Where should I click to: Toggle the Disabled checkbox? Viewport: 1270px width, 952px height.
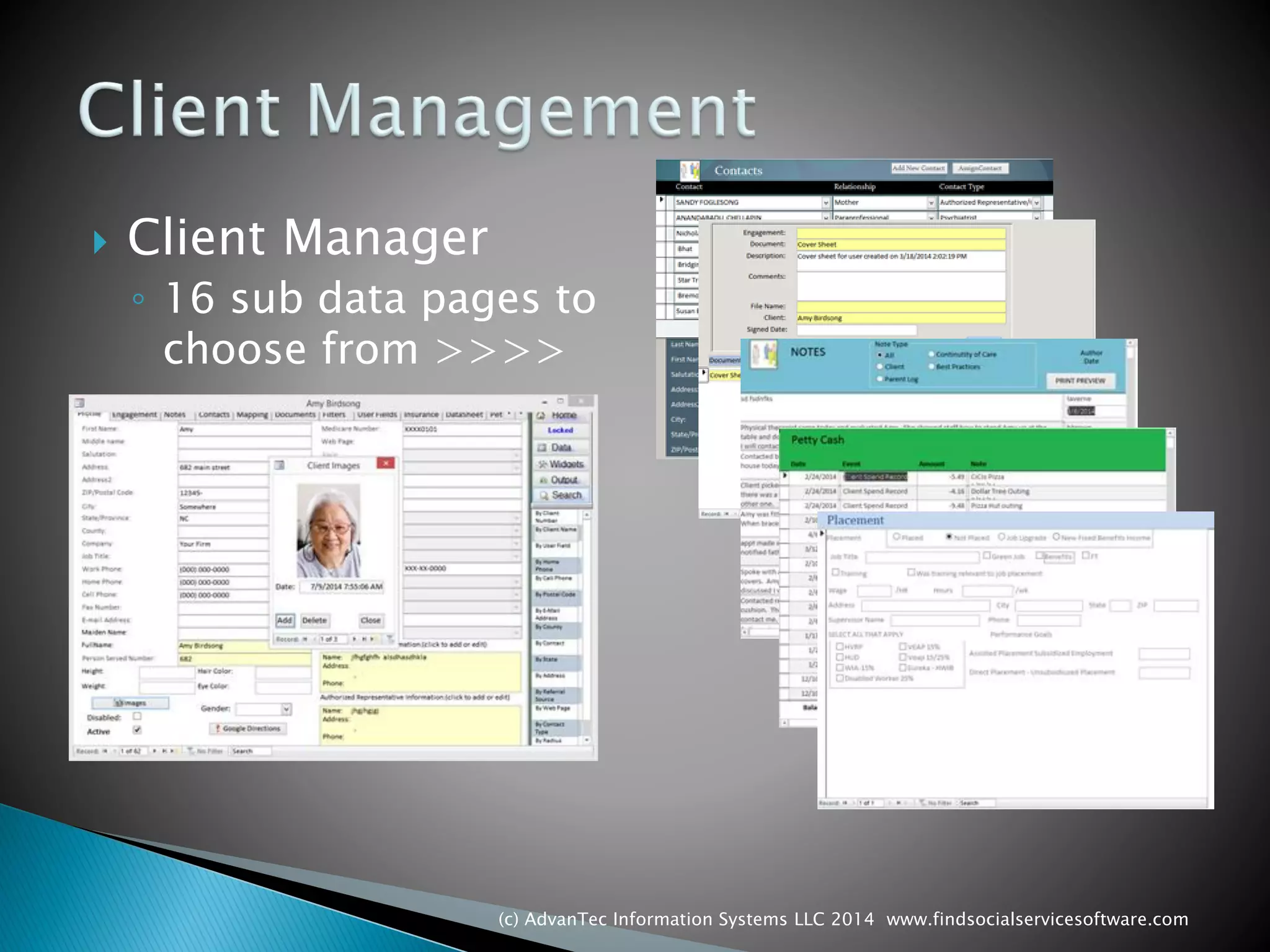tap(137, 716)
